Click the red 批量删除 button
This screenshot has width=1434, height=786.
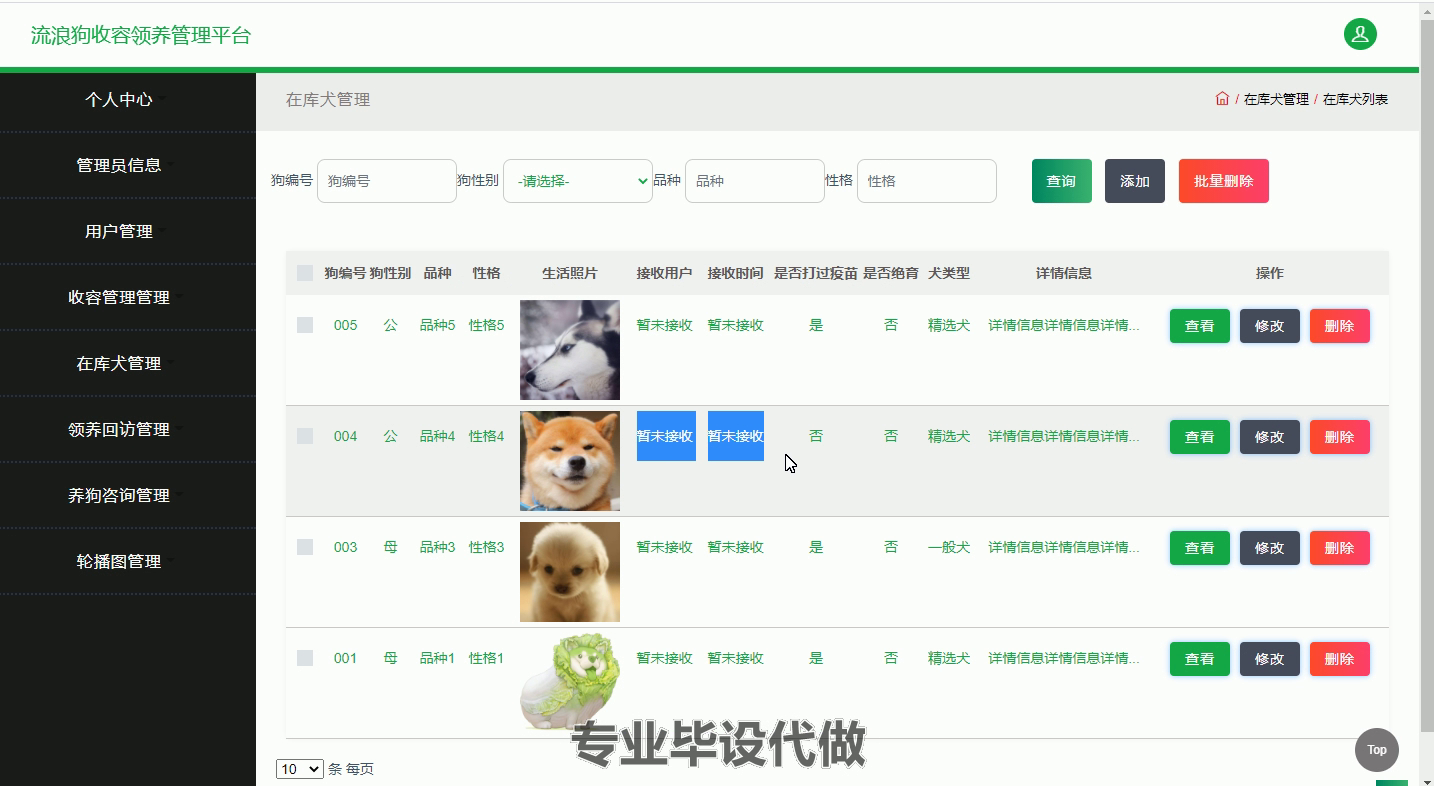tap(1224, 181)
